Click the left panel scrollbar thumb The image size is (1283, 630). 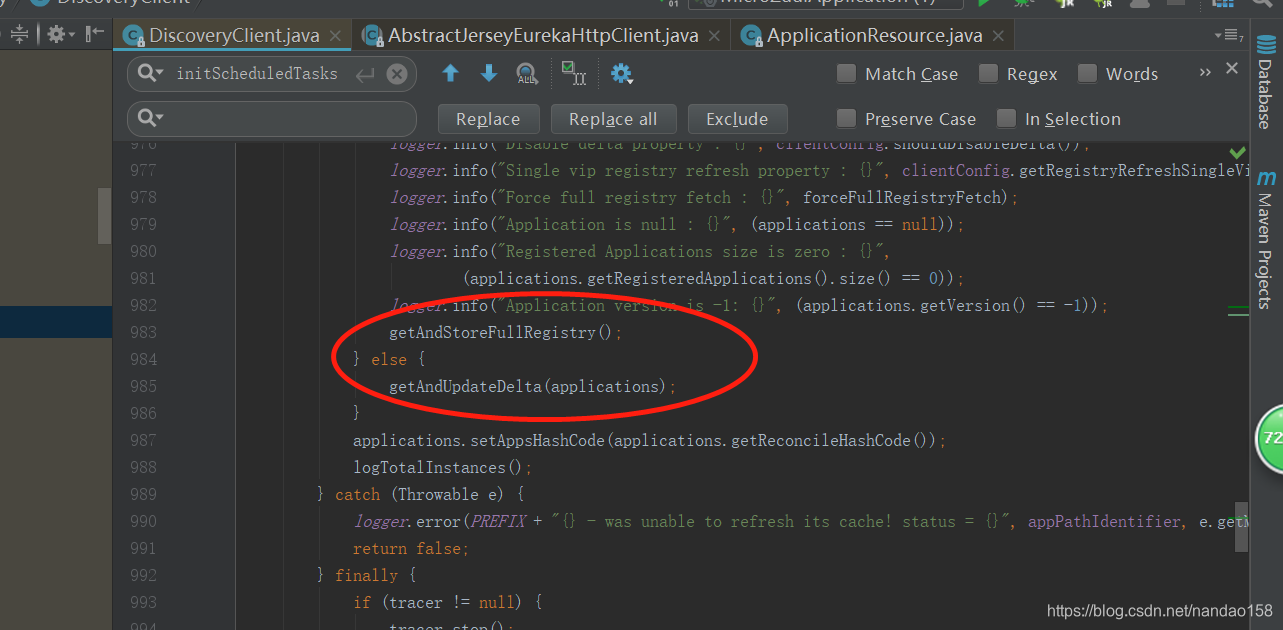[x=104, y=216]
